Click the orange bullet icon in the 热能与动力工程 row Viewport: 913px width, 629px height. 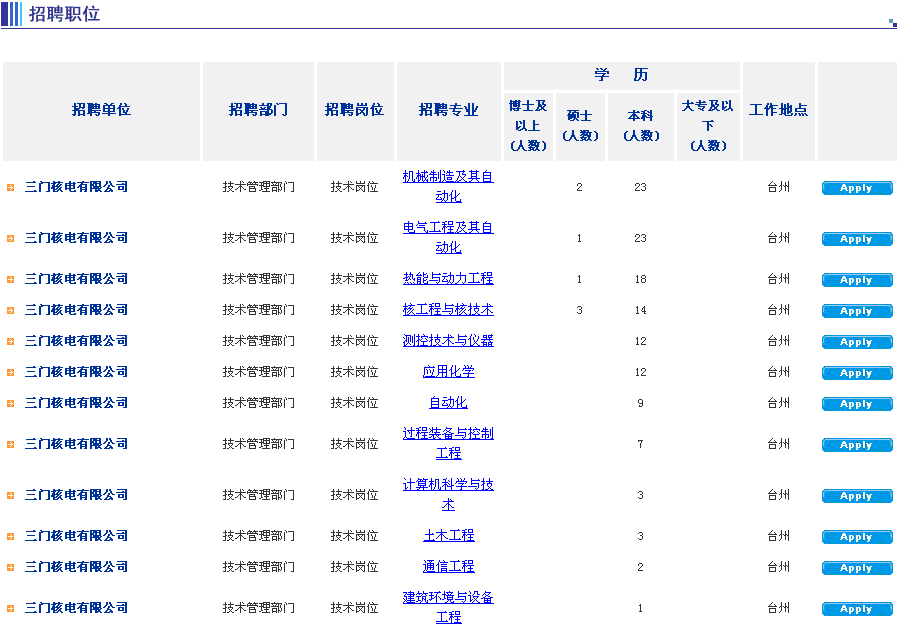coord(10,279)
